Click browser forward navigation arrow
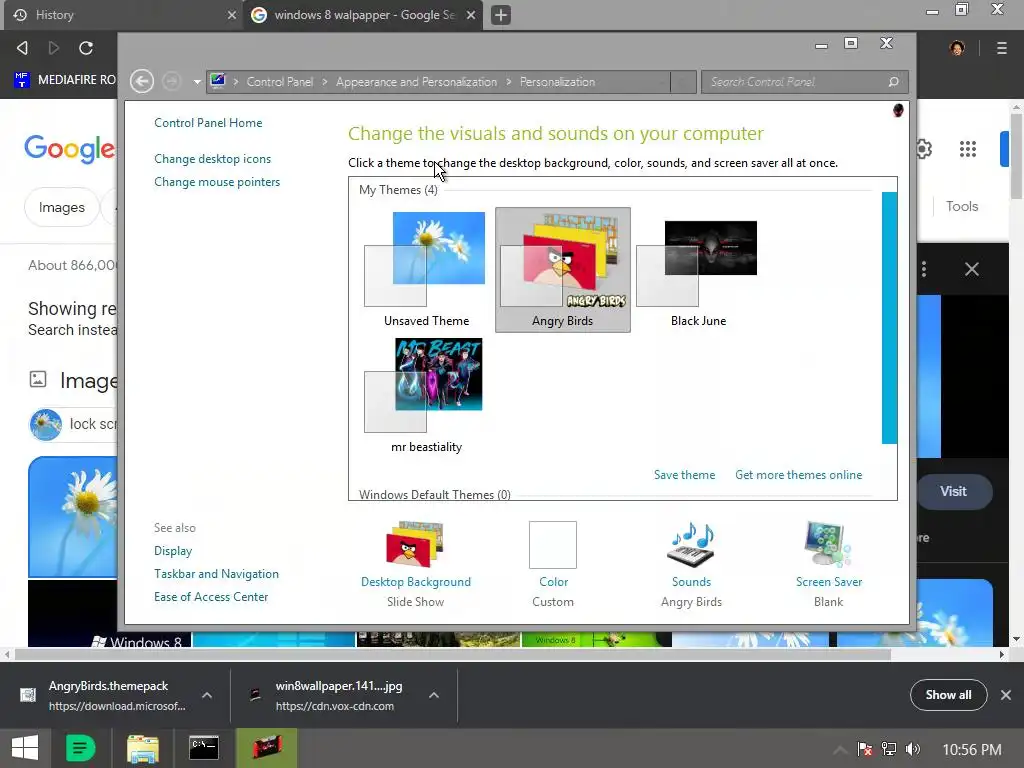The height and width of the screenshot is (768, 1024). point(54,48)
